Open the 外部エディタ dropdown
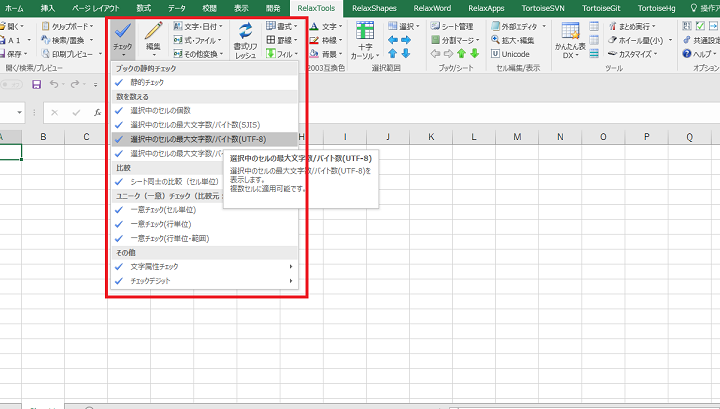Image resolution: width=720 pixels, height=409 pixels. tap(518, 27)
